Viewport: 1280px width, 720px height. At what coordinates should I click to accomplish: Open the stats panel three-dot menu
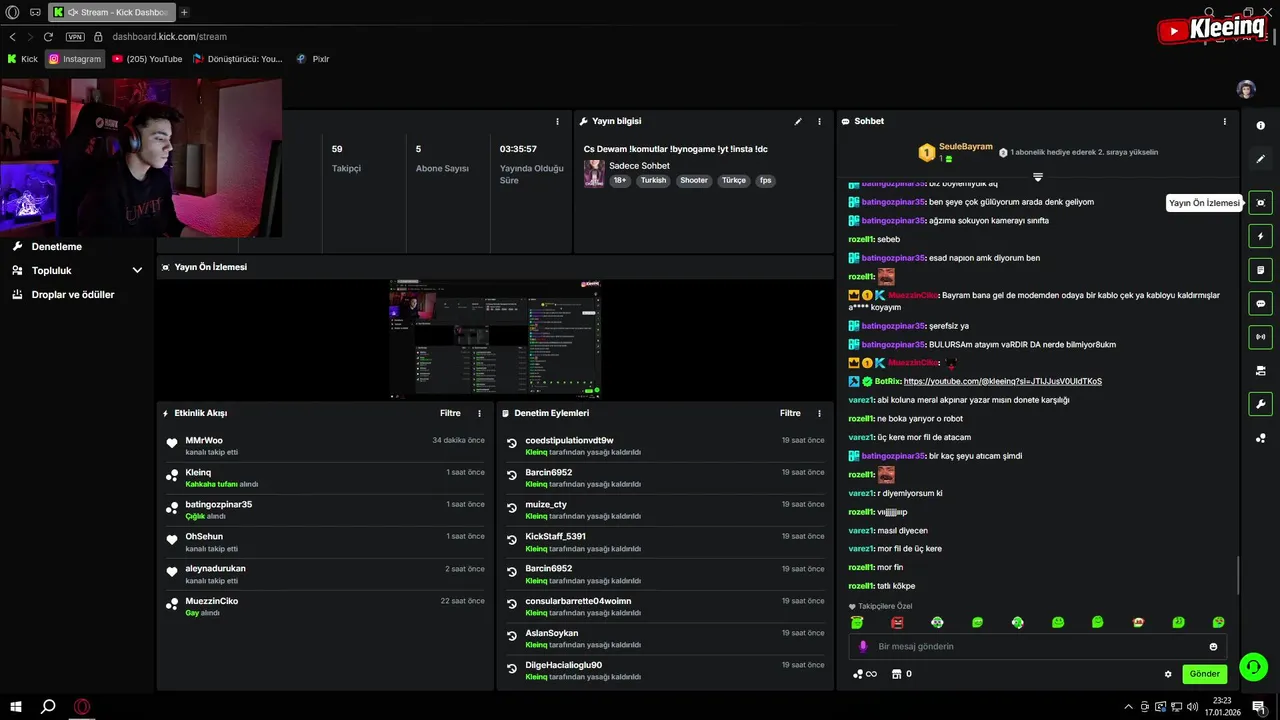click(557, 121)
